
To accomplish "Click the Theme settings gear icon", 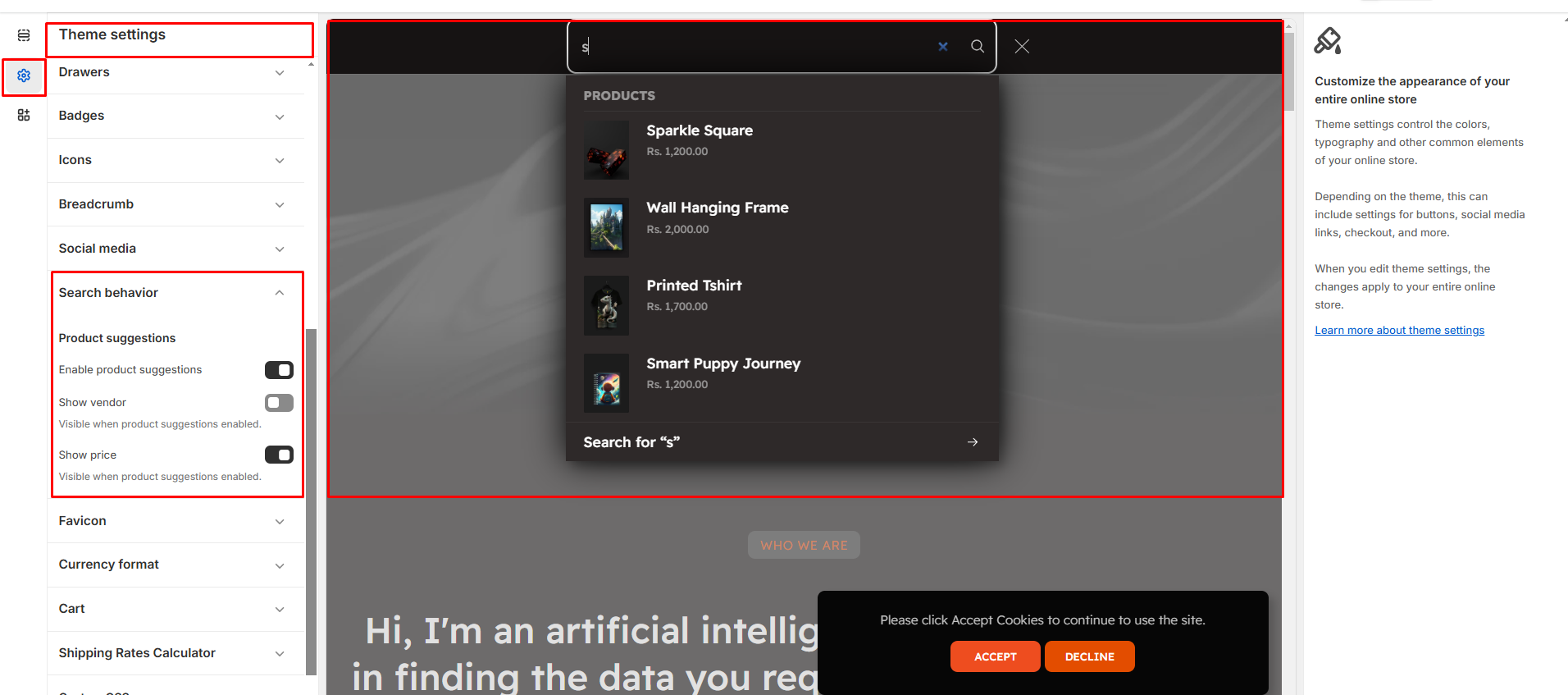I will pos(24,75).
